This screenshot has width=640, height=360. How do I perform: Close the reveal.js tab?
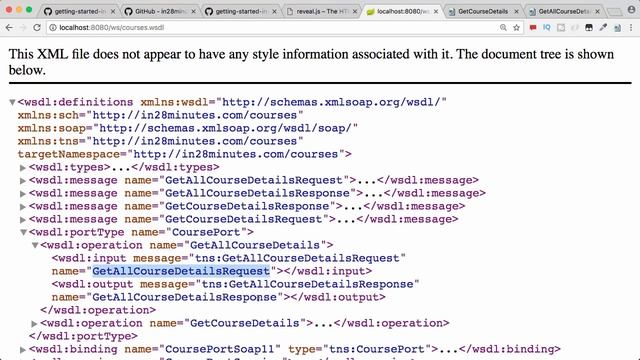click(x=355, y=11)
